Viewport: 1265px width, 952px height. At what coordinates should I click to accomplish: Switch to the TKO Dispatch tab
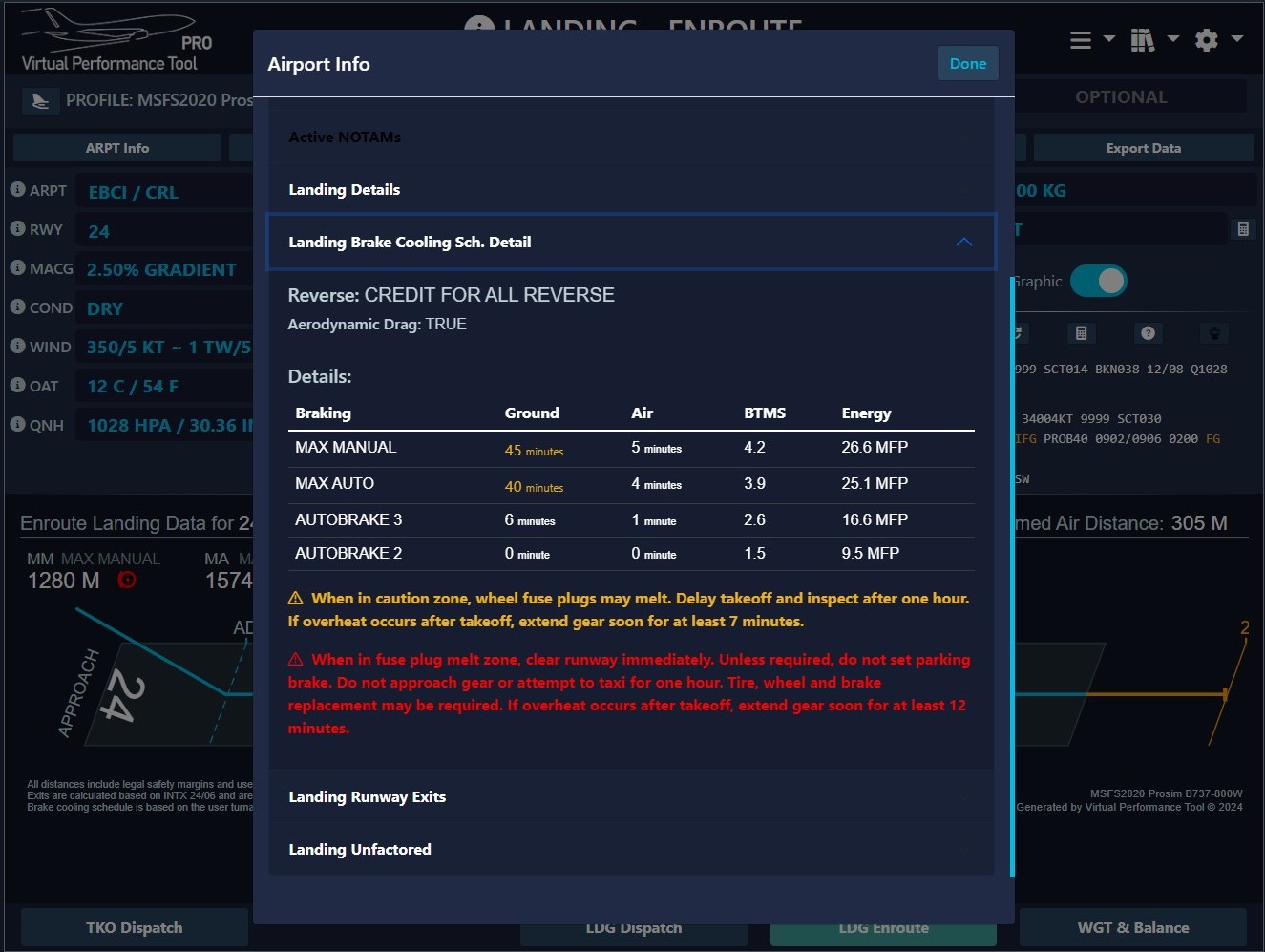(x=134, y=927)
